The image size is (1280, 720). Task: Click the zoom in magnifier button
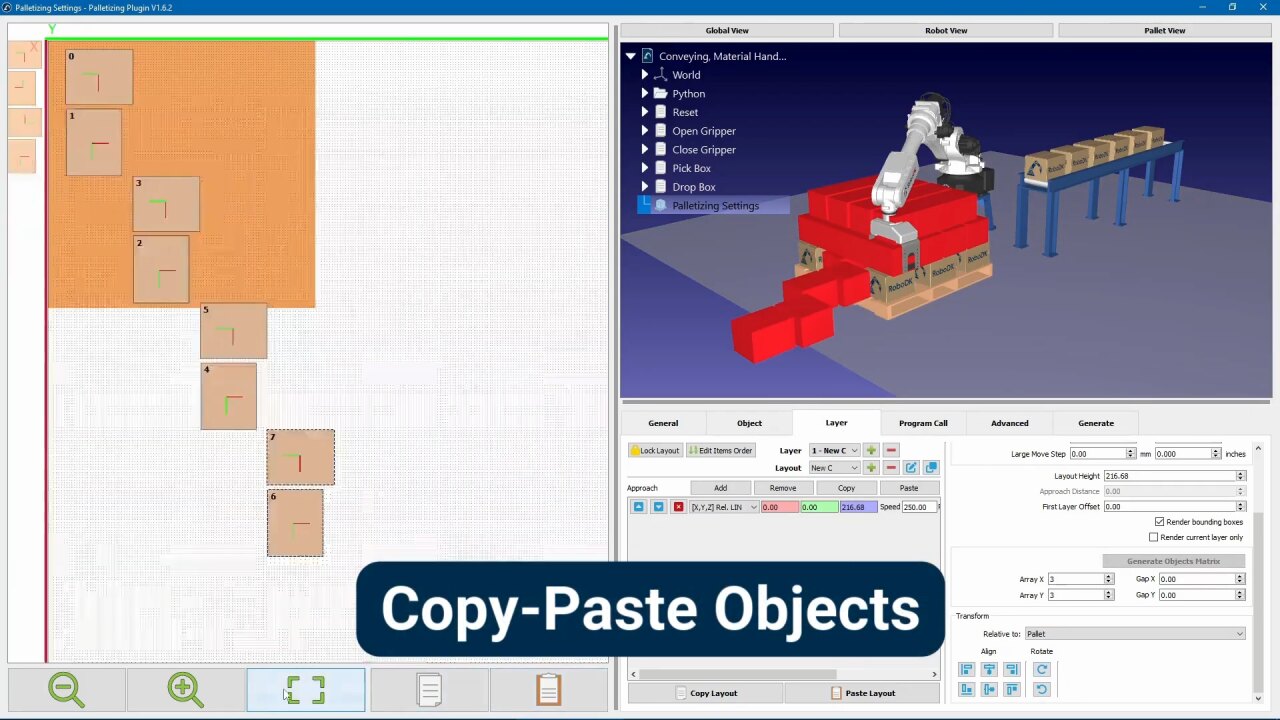(185, 690)
